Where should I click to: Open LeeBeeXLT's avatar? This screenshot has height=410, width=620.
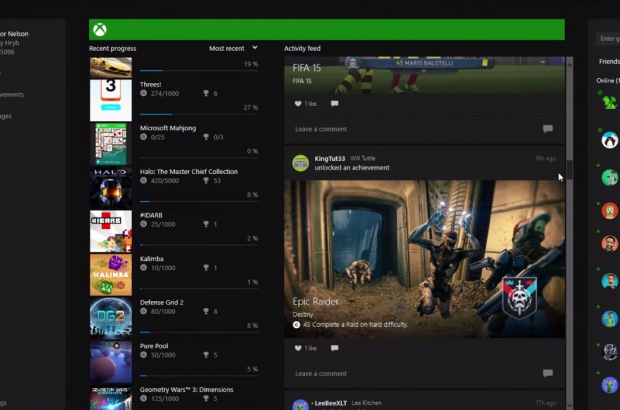[301, 405]
